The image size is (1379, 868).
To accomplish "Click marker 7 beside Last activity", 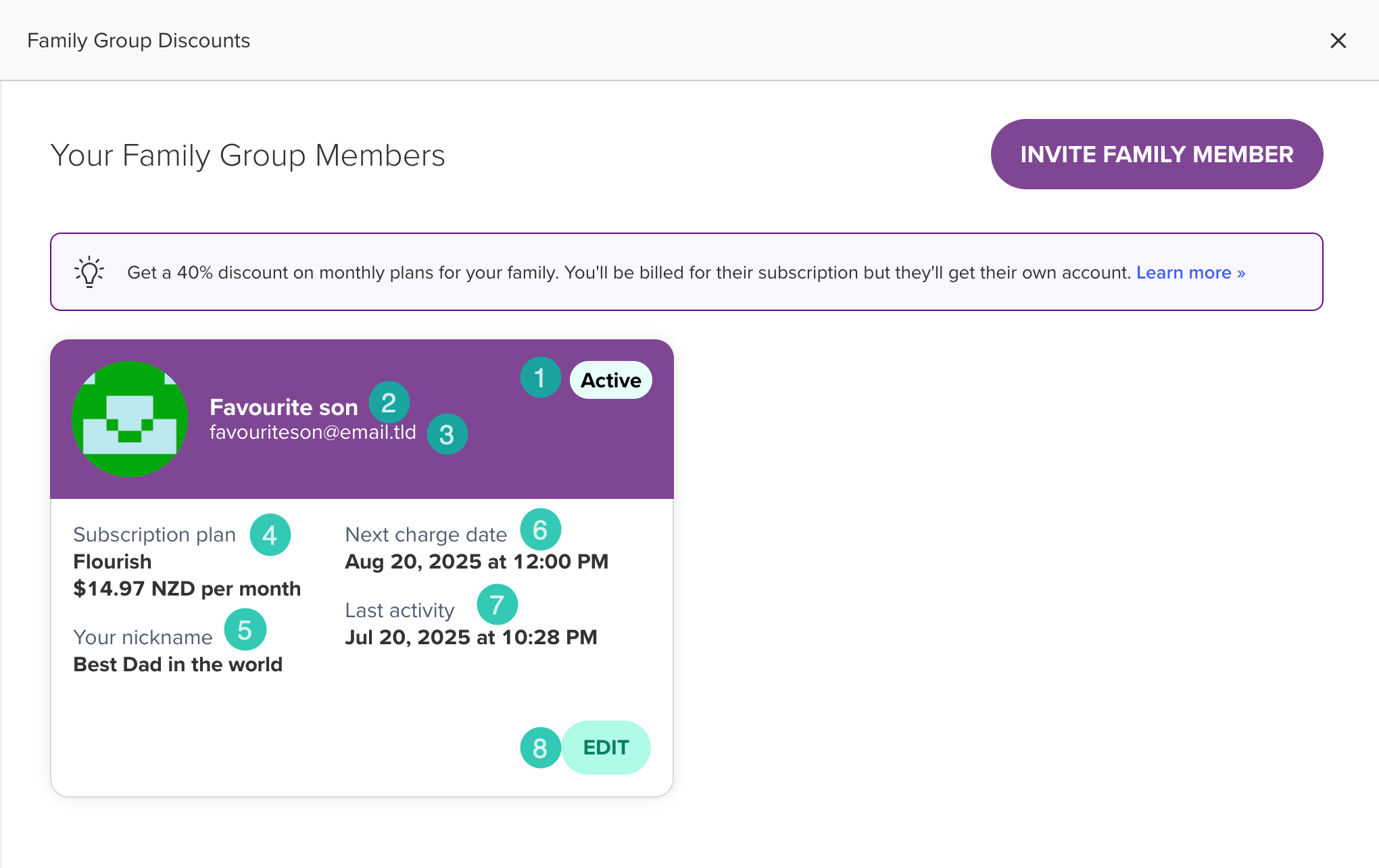I will 498,604.
